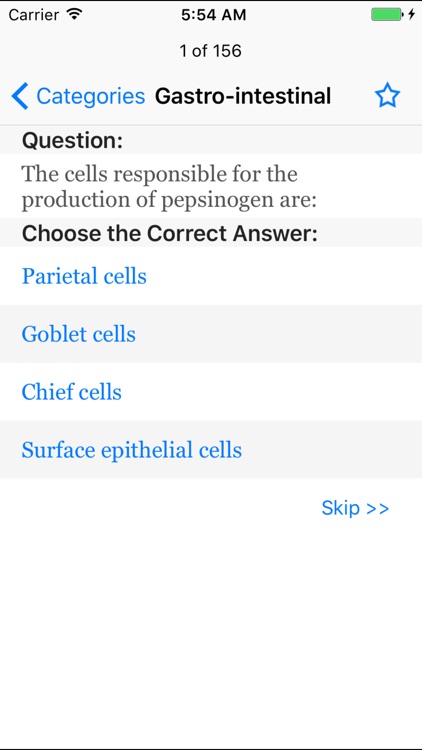Tap the 5:54 AM clock
Screen dimensions: 422x750
(213, 15)
